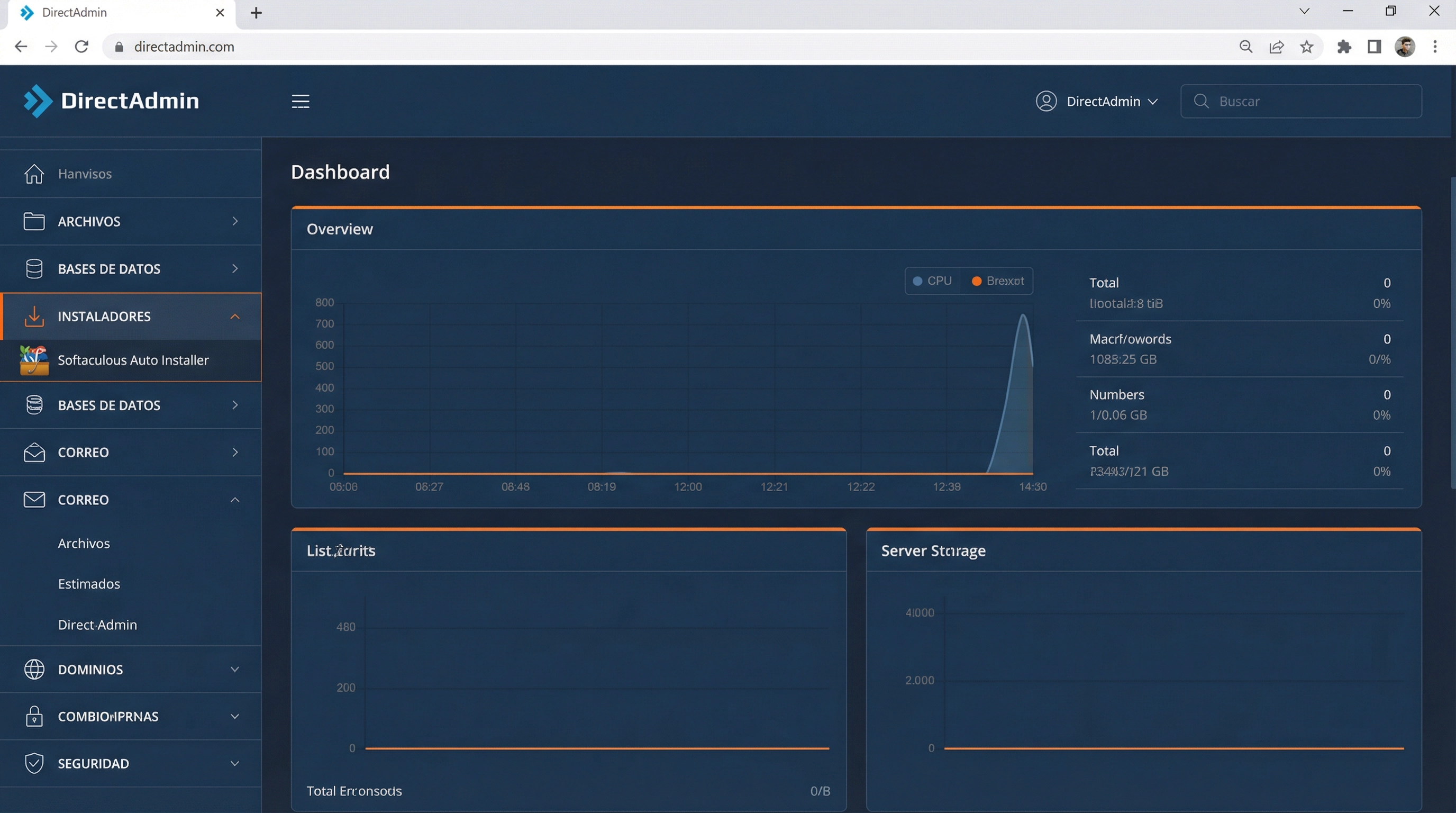Select the Estimados submenu item
1456x813 pixels.
pos(89,583)
